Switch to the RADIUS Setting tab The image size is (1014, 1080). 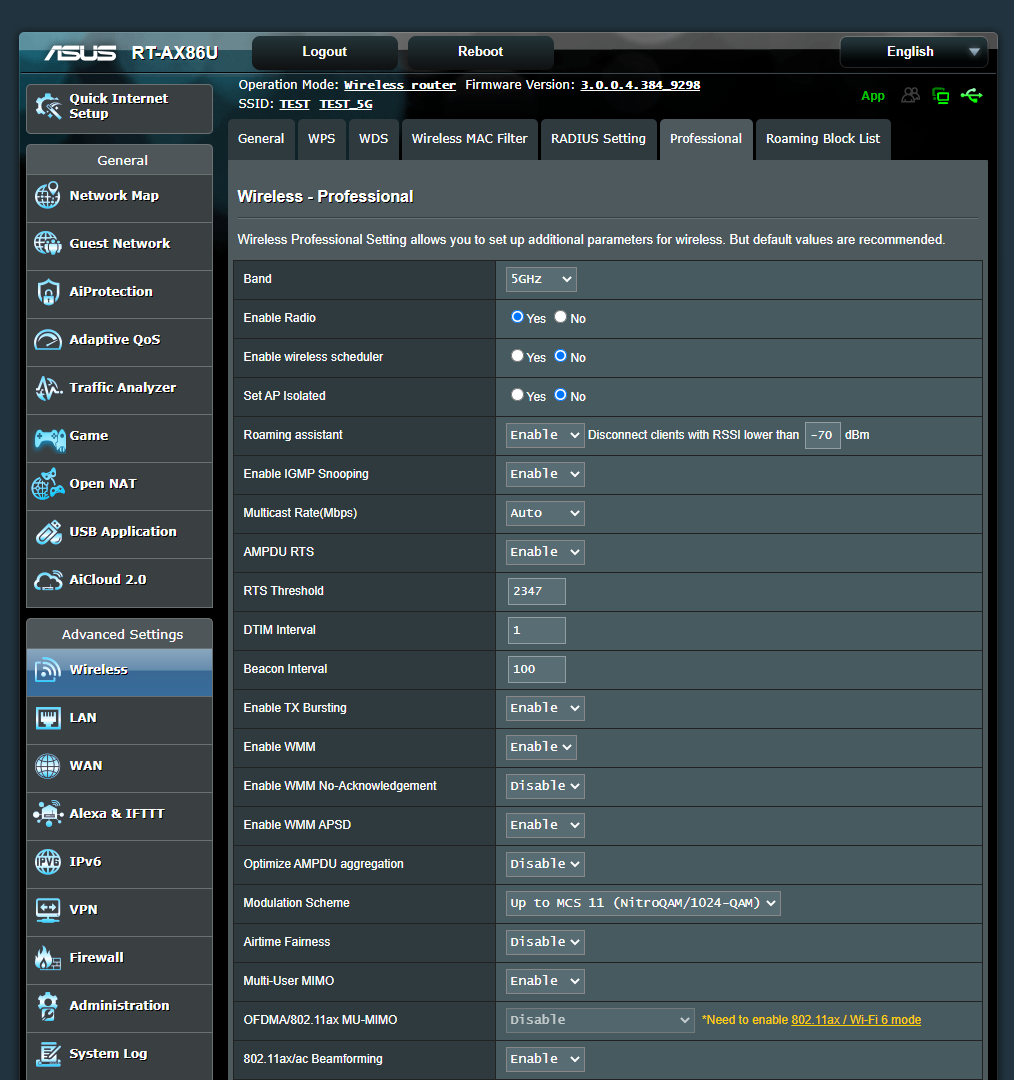[x=599, y=139]
